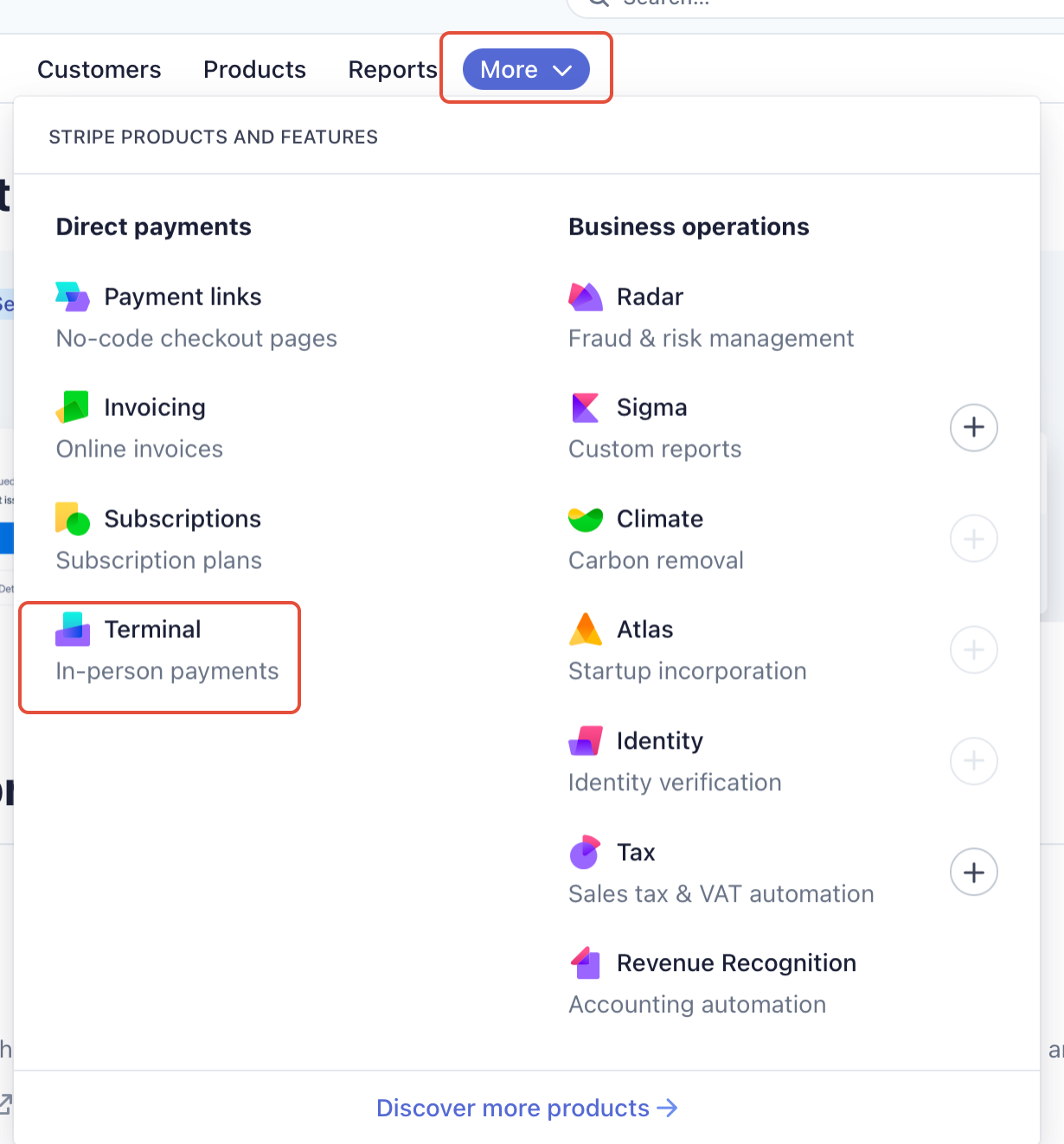
Task: Pin Identity using its plus button
Action: pos(974,761)
